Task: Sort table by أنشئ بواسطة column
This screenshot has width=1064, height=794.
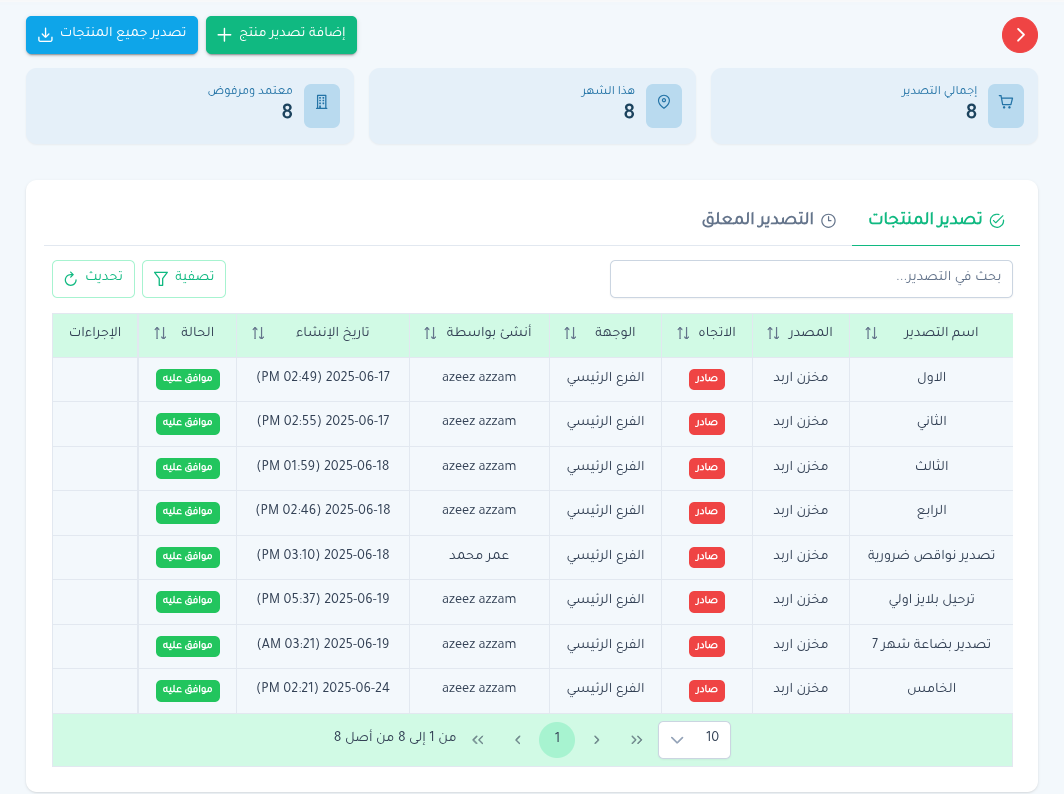Action: point(430,333)
